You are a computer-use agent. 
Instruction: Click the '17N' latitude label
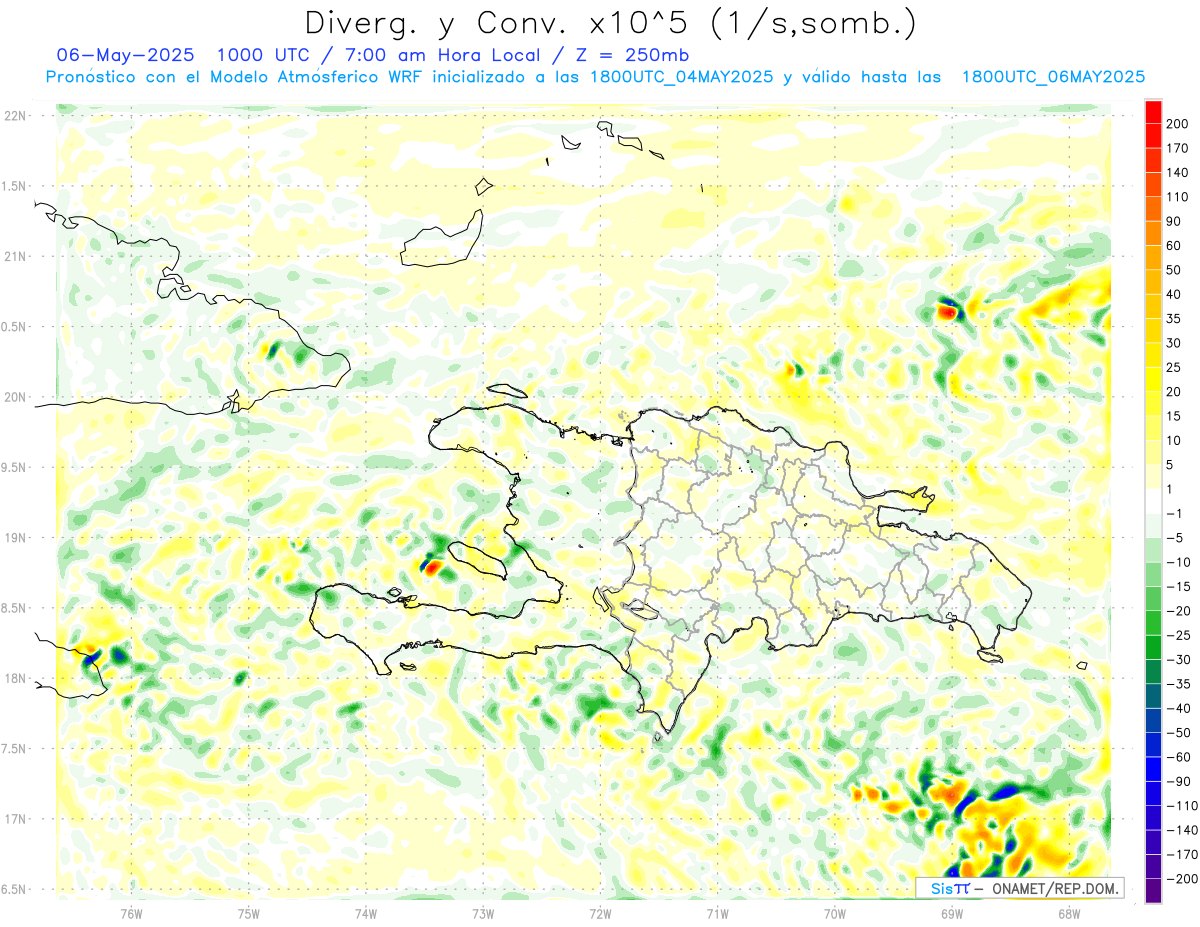(14, 819)
